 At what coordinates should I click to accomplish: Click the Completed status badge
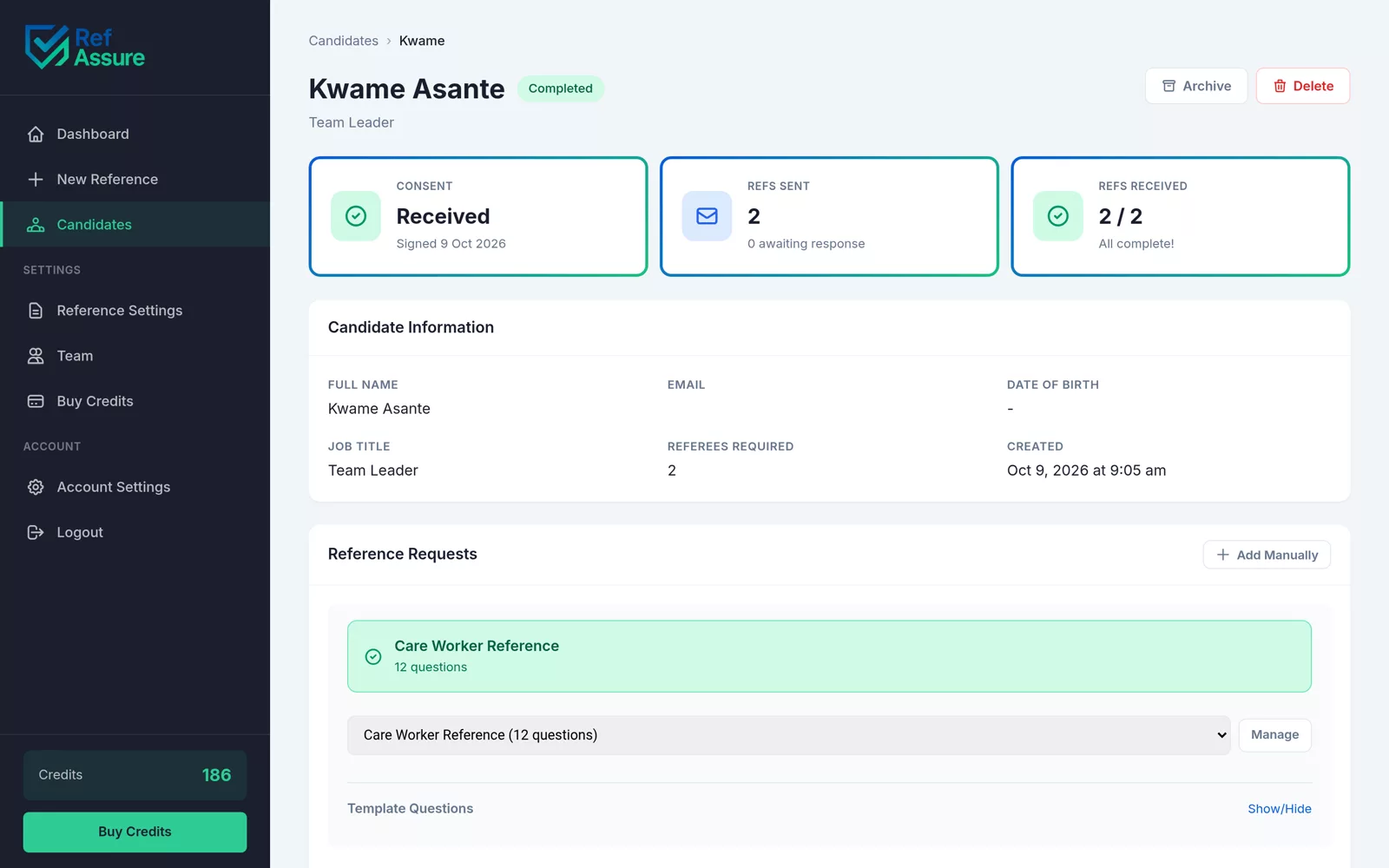(x=561, y=89)
